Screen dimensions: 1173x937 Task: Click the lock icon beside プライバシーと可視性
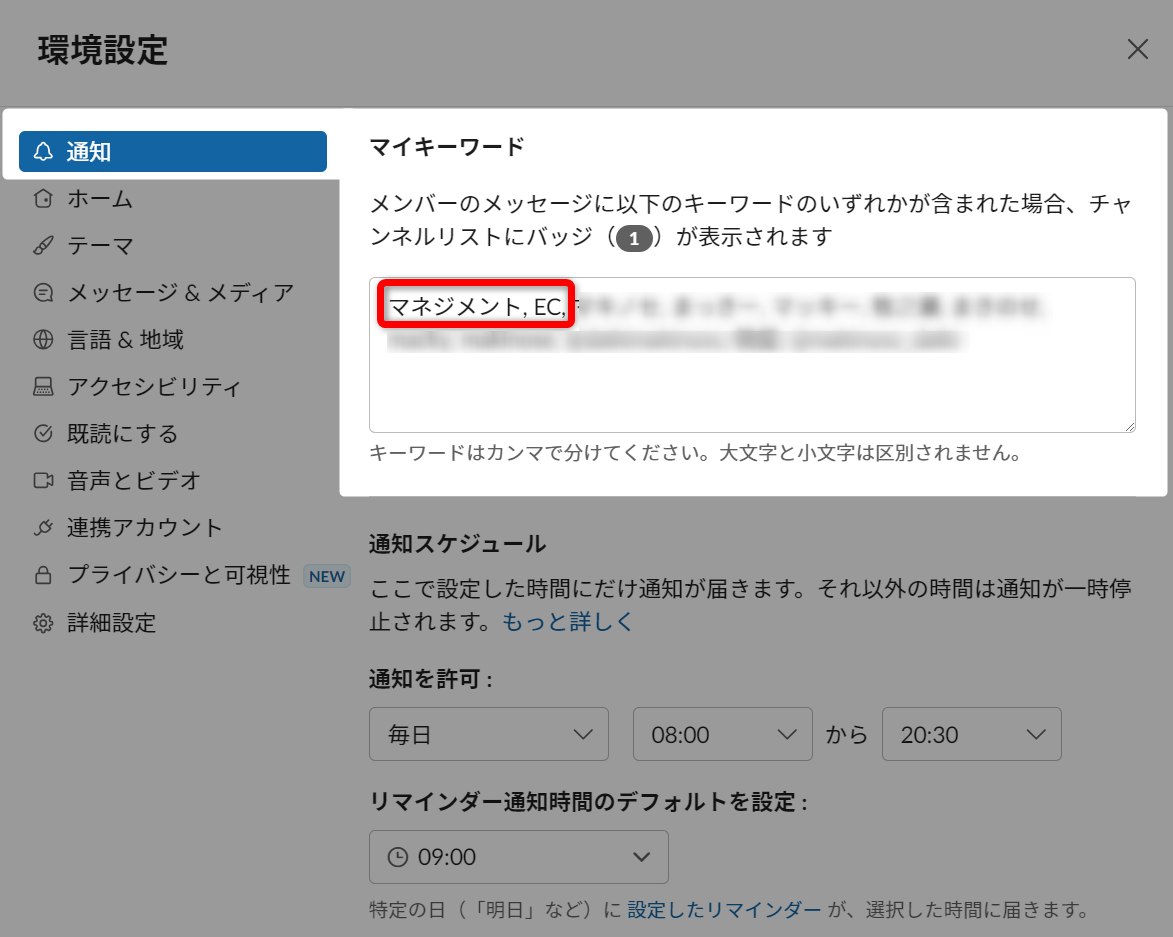43,575
